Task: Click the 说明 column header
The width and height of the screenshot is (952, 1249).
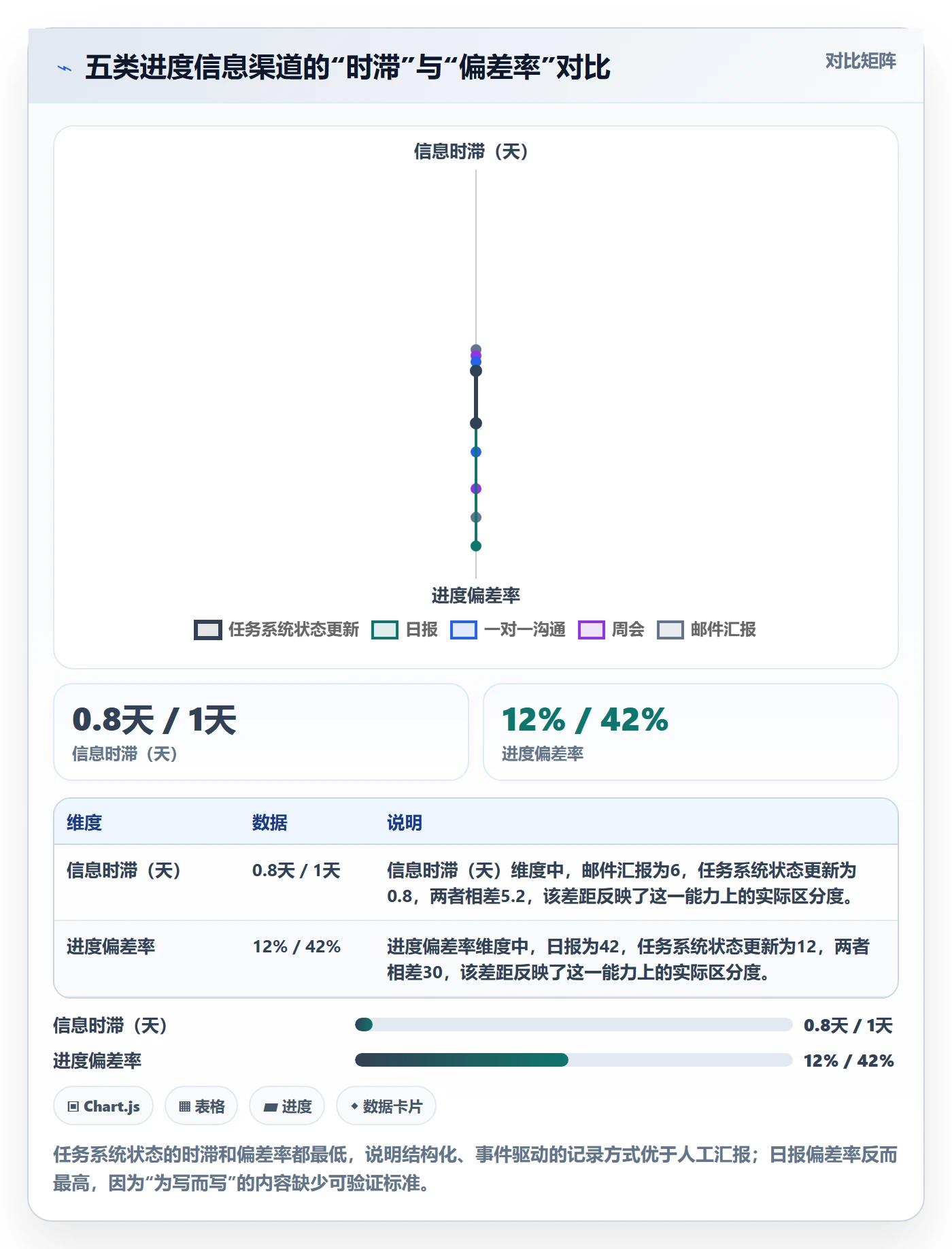Action: click(405, 822)
